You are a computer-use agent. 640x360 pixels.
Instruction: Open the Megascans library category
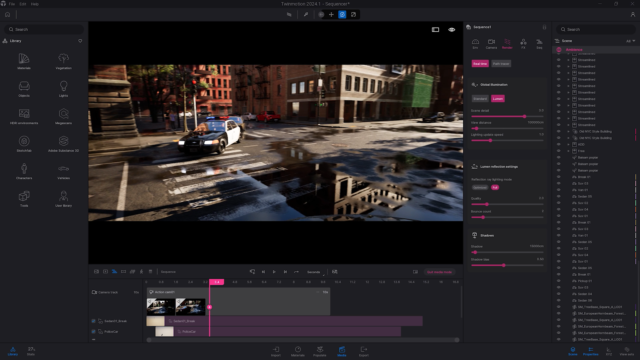63,116
